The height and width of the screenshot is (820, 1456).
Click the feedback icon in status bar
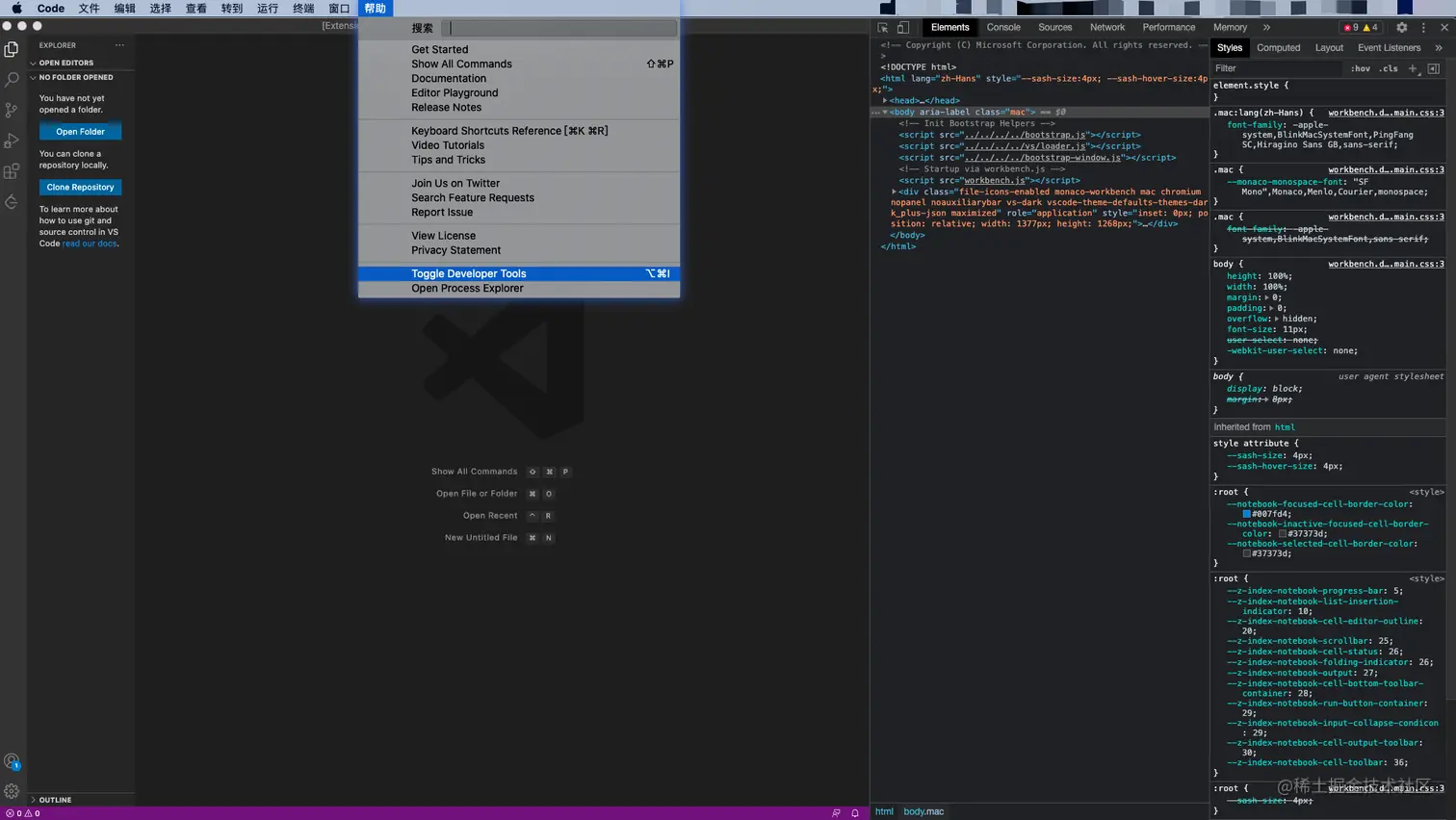pos(836,813)
